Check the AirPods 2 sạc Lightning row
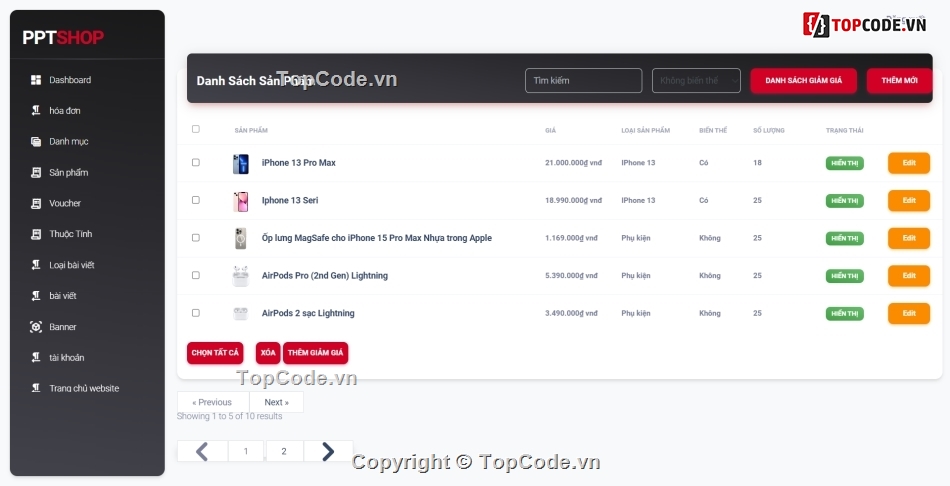 click(x=196, y=313)
